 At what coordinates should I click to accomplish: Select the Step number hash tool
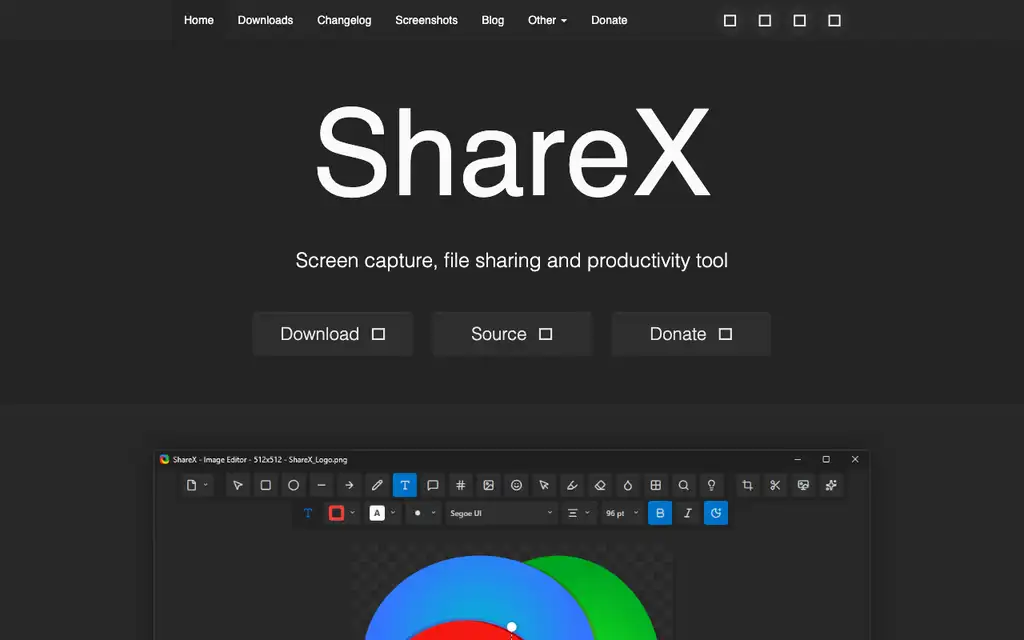pyautogui.click(x=460, y=485)
